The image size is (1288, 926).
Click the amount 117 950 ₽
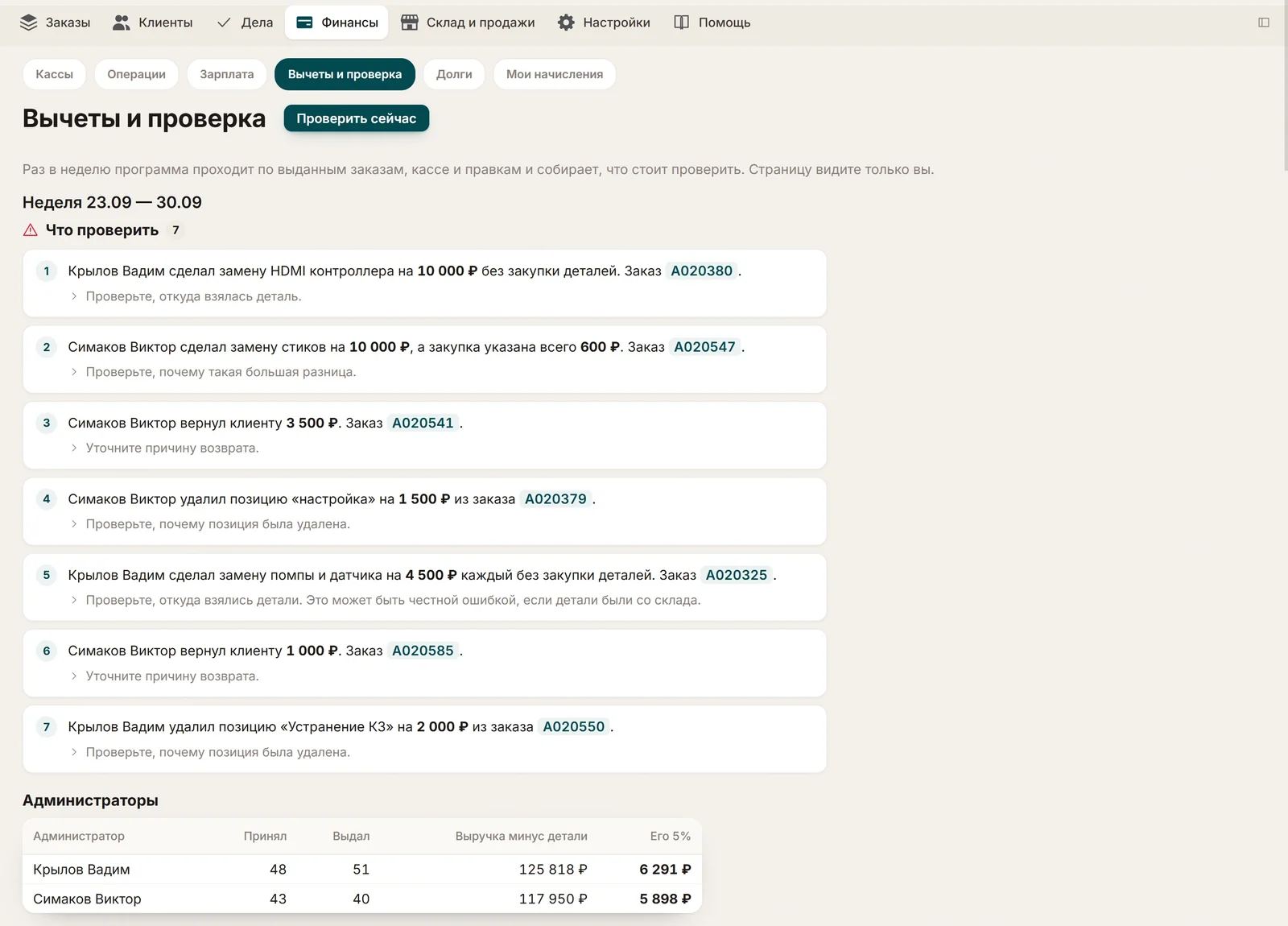pyautogui.click(x=553, y=899)
